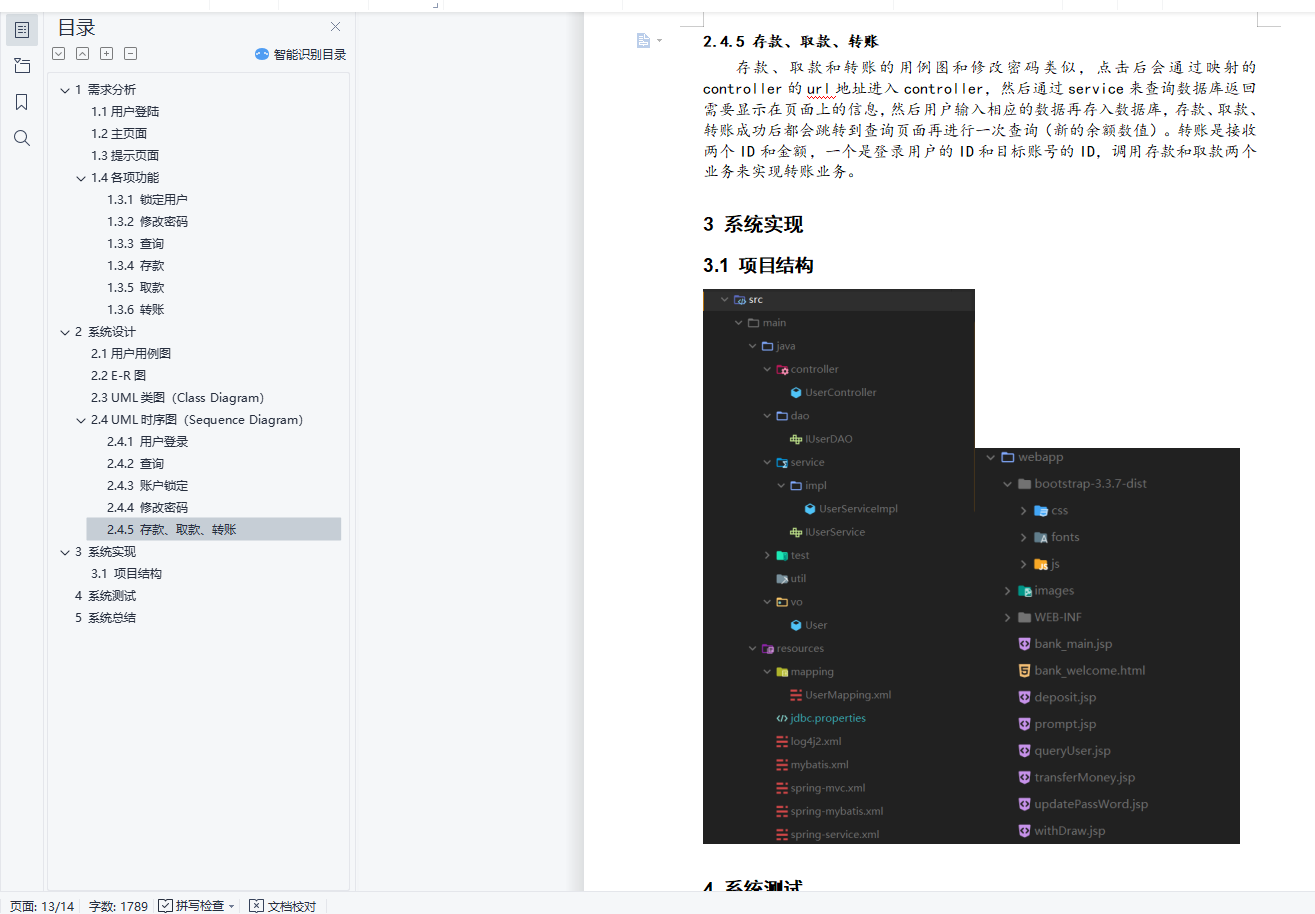Go to outline entry 2.1 用户用例图
Screen dimensions: 1315x914
tap(131, 353)
